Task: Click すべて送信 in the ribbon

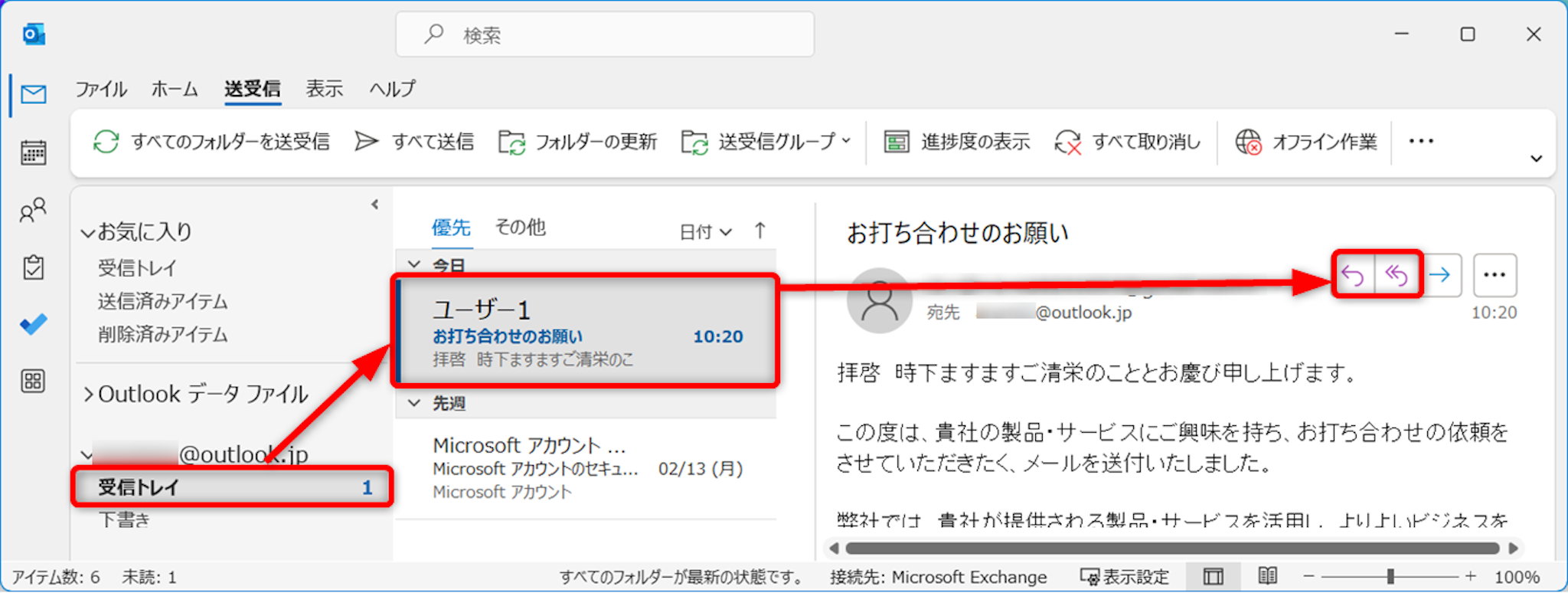Action: (414, 142)
